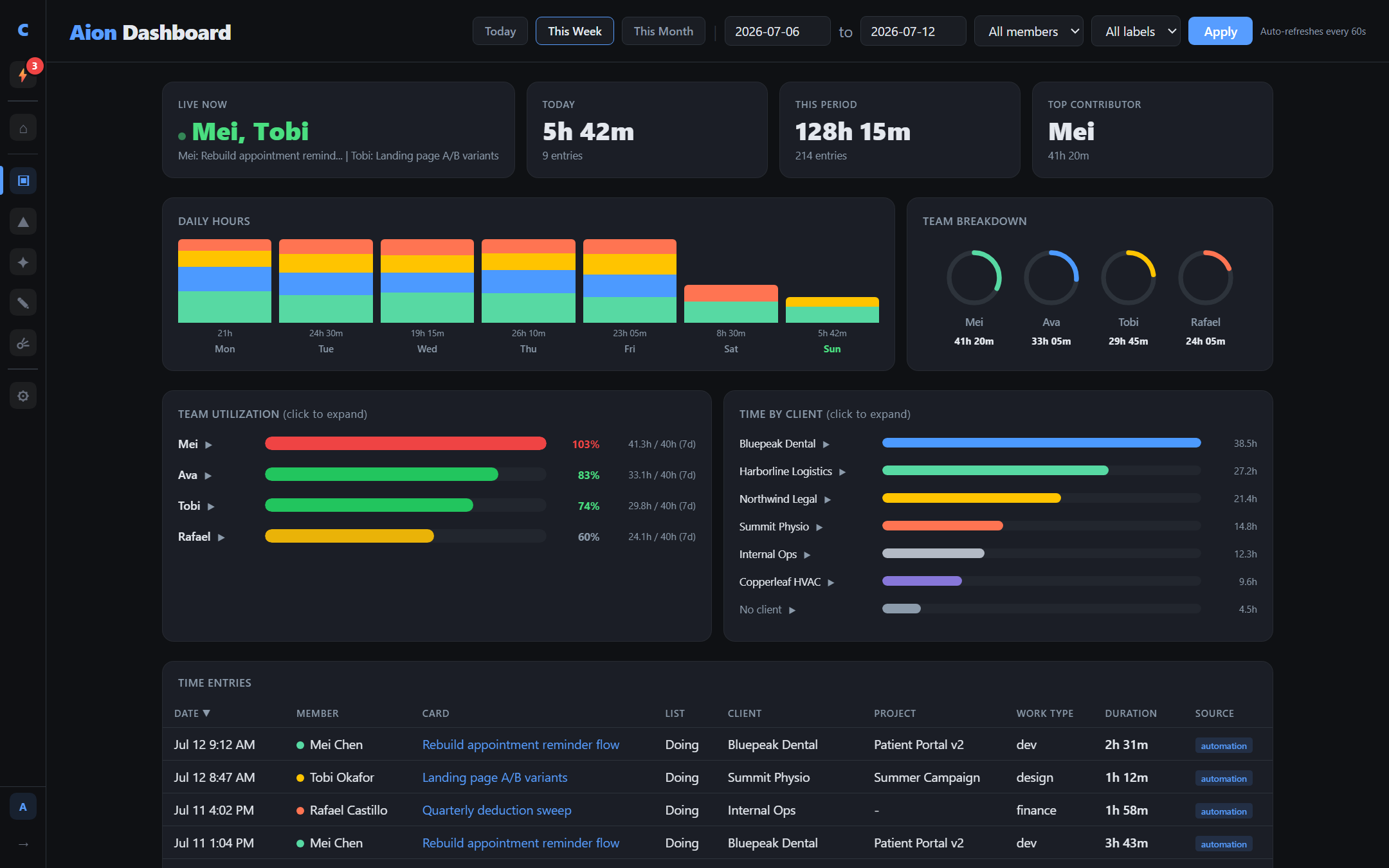
Task: Open the pencil edit icon in sidebar
Action: tap(23, 303)
